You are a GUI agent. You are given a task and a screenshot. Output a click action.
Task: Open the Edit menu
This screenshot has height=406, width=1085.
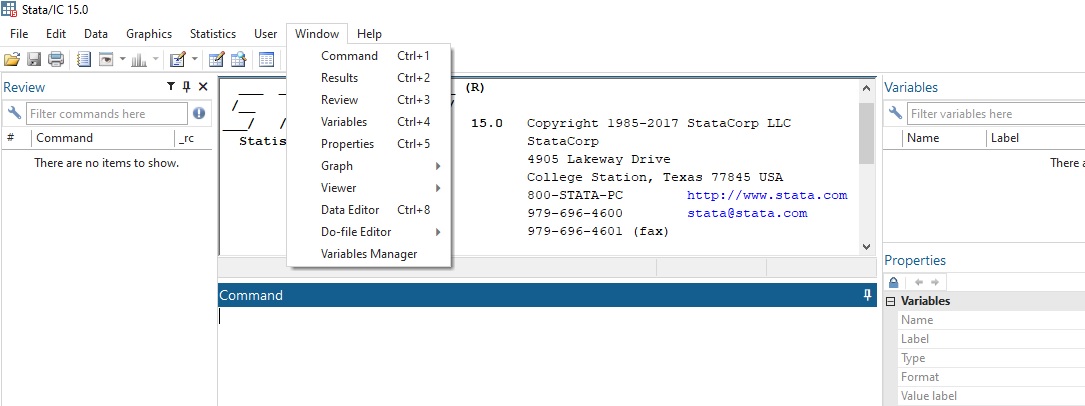(56, 34)
